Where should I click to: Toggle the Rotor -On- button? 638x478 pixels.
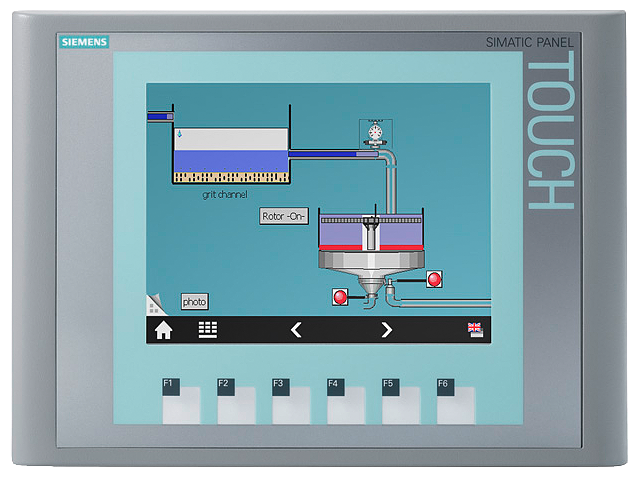point(284,216)
